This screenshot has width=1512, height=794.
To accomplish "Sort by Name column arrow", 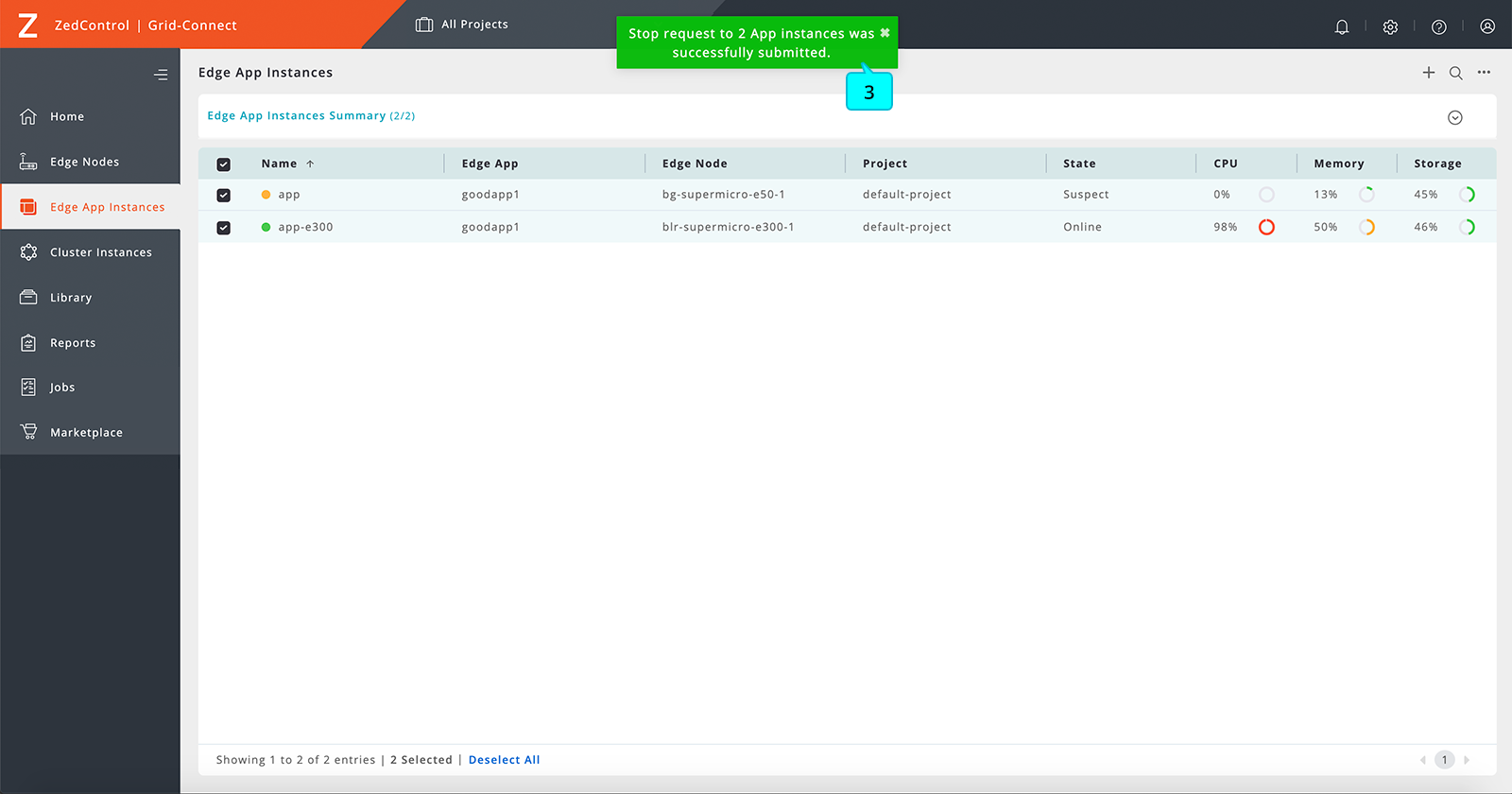I will [310, 164].
